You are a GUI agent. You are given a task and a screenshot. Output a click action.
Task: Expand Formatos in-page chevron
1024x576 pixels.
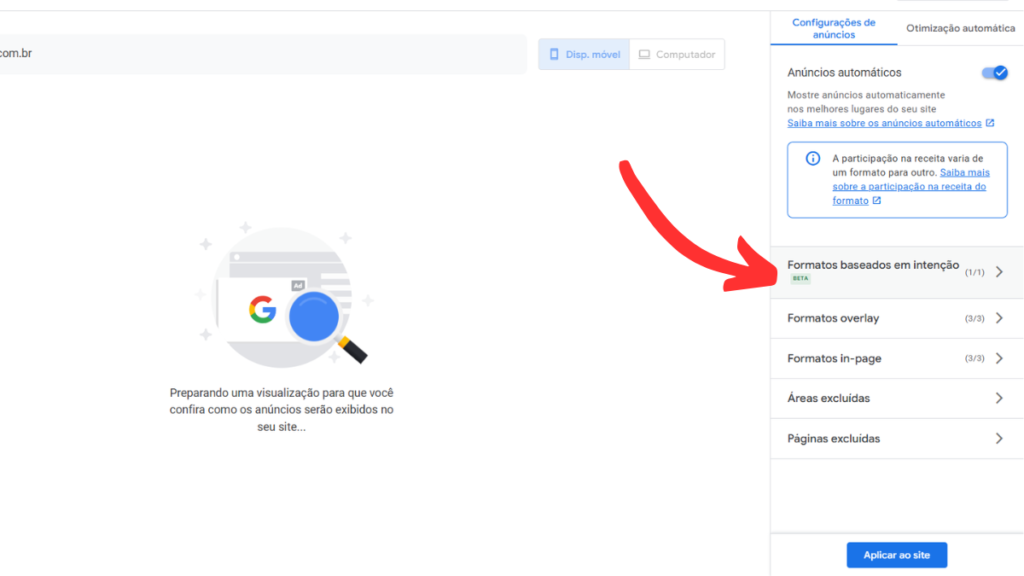[999, 359]
